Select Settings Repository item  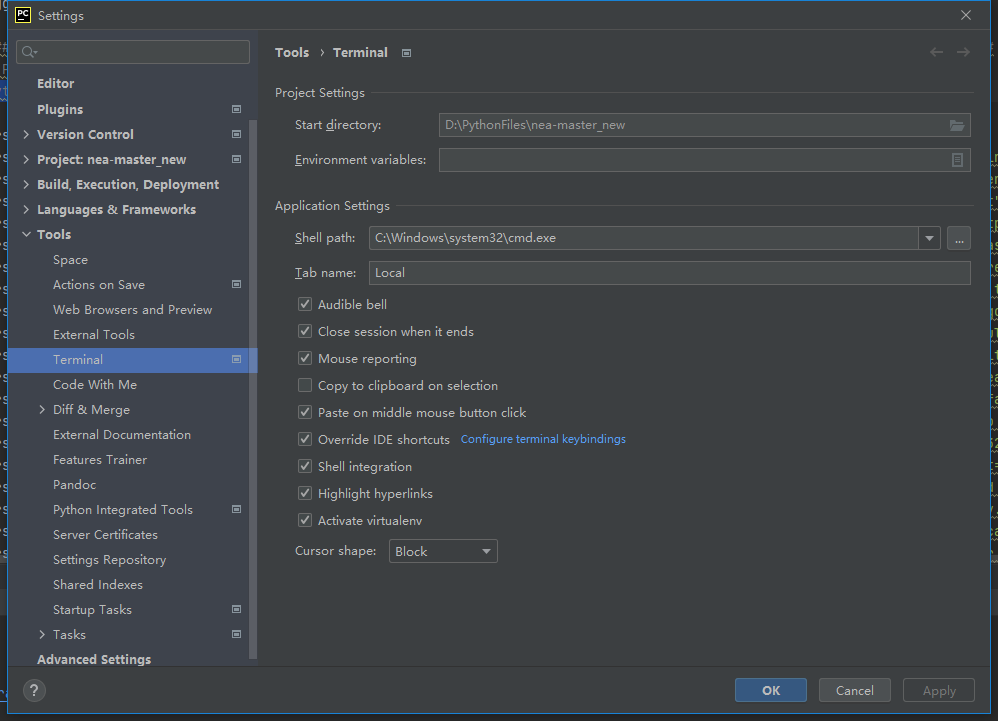click(109, 560)
